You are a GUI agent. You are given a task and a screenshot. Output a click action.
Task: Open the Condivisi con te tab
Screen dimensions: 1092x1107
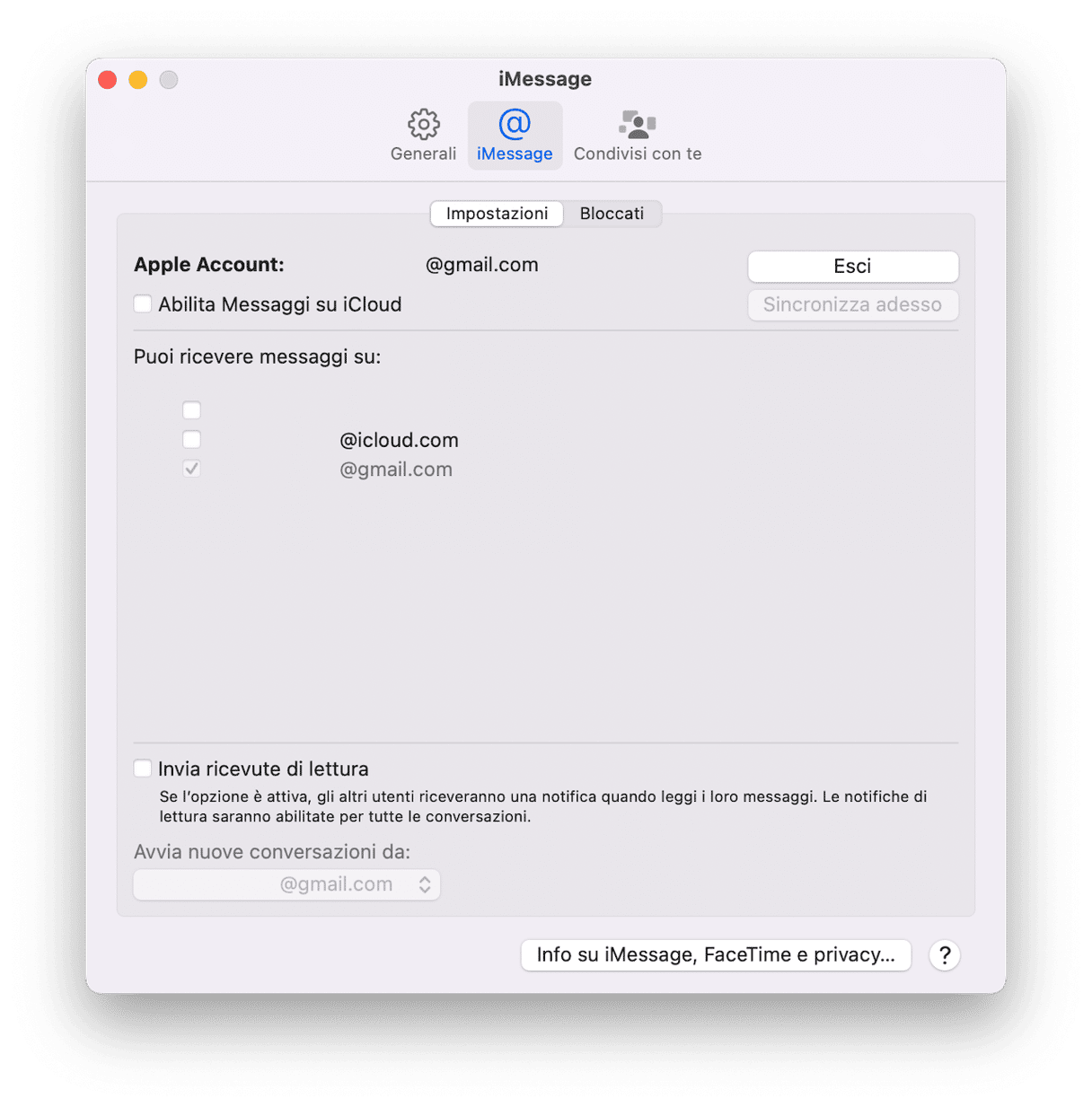pos(638,136)
